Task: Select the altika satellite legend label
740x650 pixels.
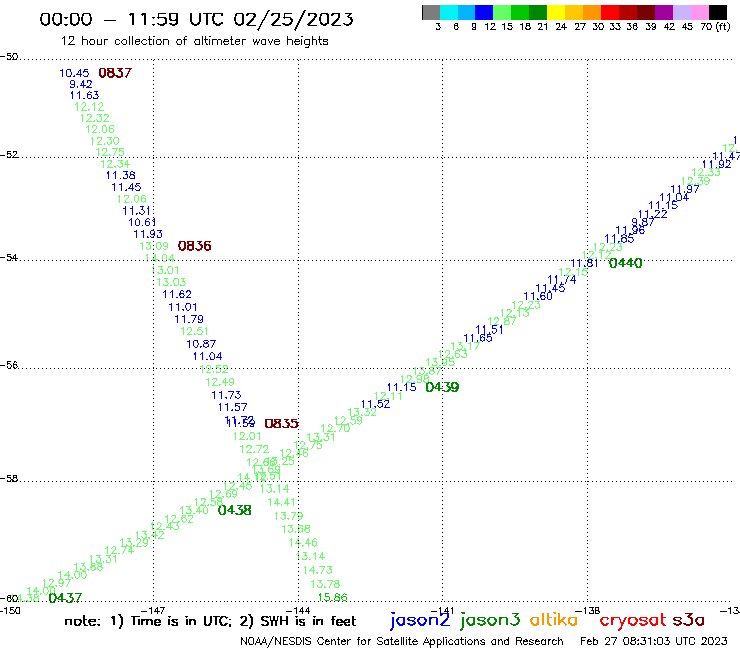Action: (554, 620)
